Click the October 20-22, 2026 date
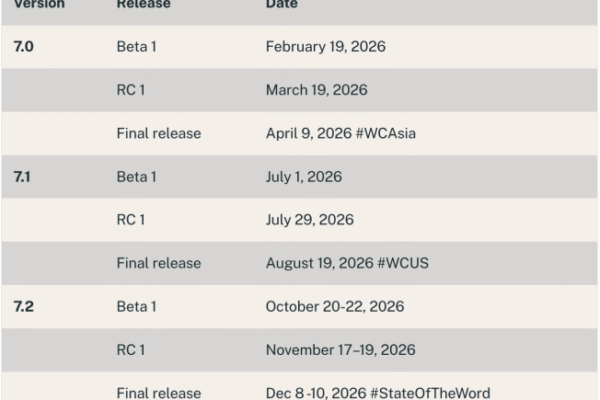Image resolution: width=600 pixels, height=400 pixels. 335,307
